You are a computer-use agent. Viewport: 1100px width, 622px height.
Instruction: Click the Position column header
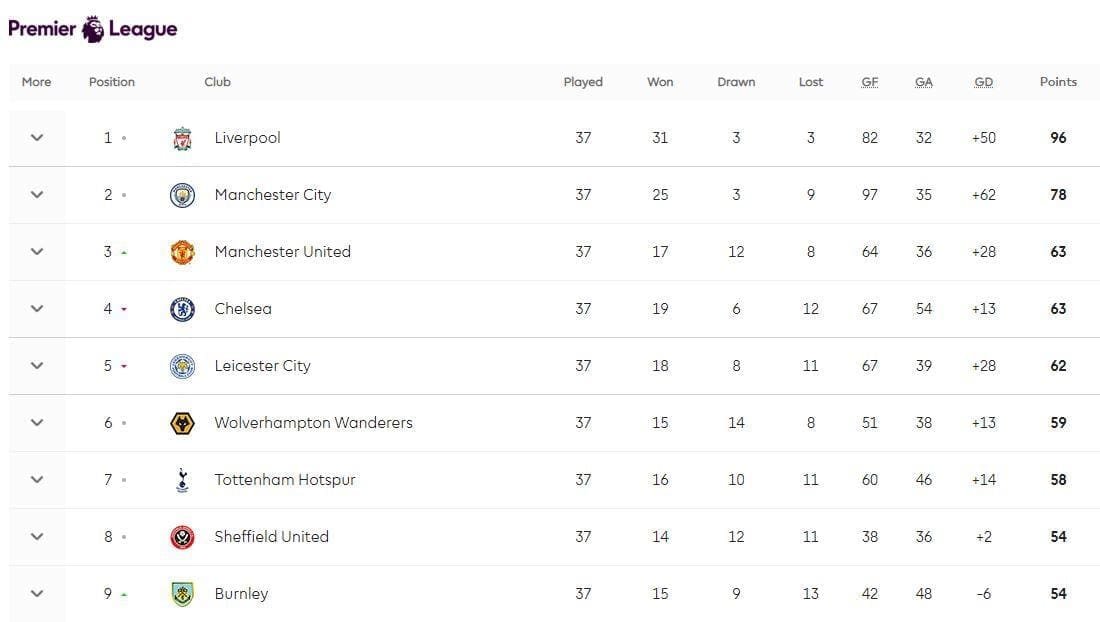(112, 81)
